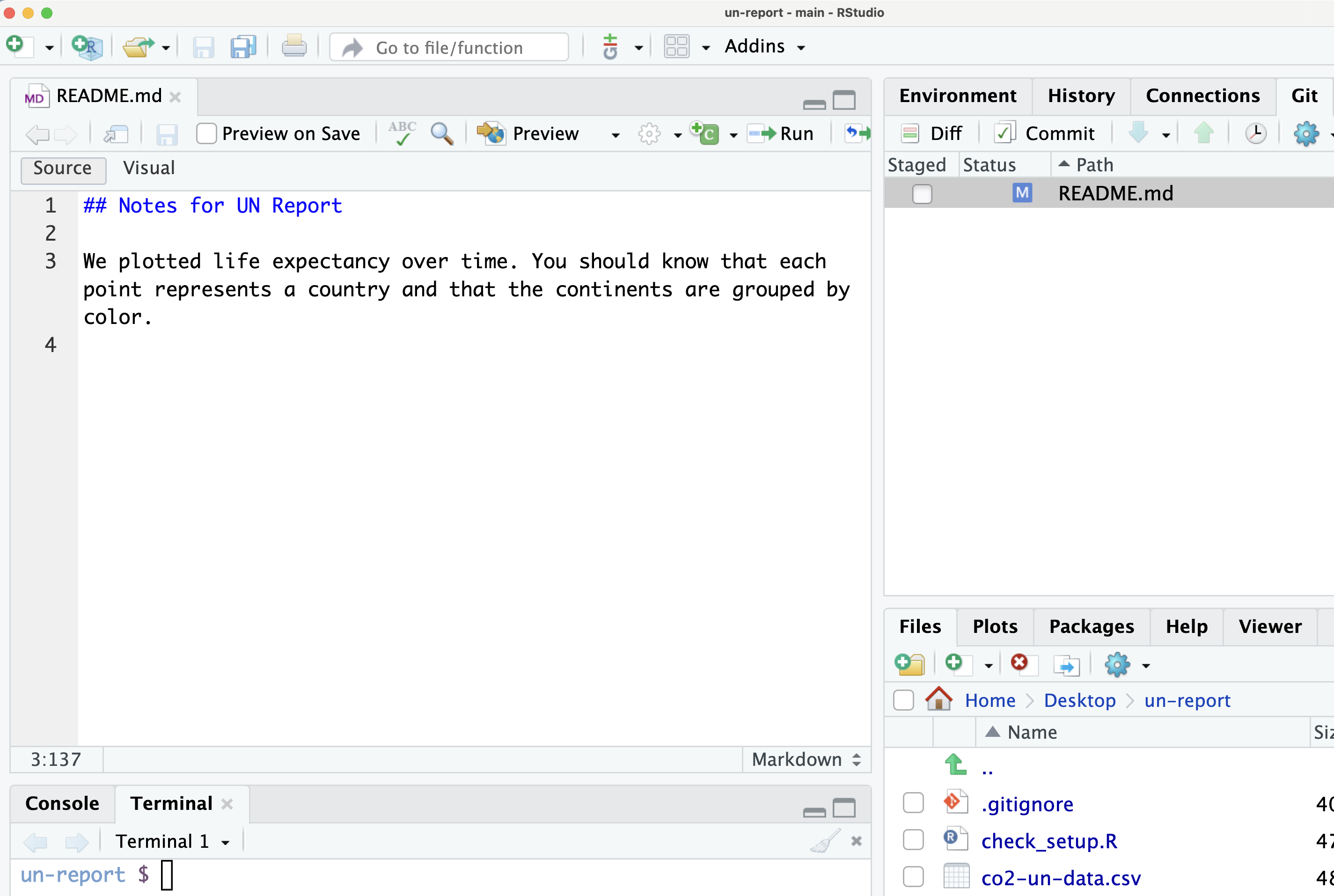This screenshot has width=1334, height=896.
Task: Click the Diff button in Git pane
Action: [932, 134]
